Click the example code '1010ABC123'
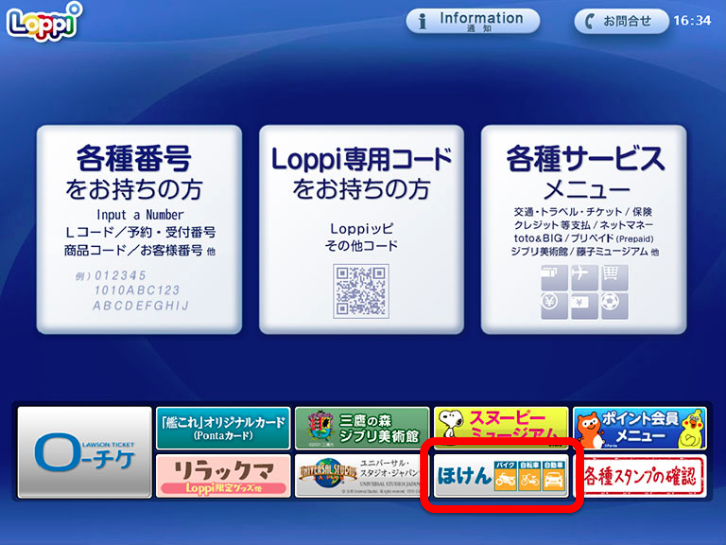The image size is (726, 545). click(137, 290)
